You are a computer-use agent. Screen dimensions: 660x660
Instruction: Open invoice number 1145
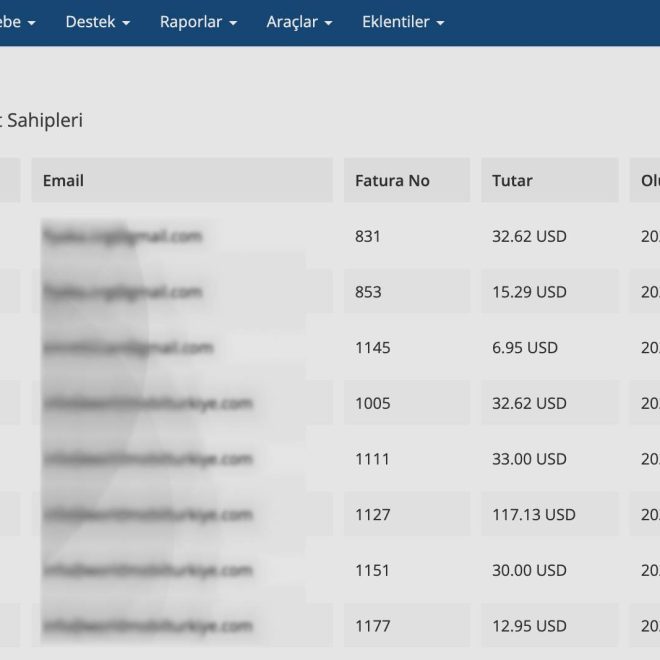372,348
